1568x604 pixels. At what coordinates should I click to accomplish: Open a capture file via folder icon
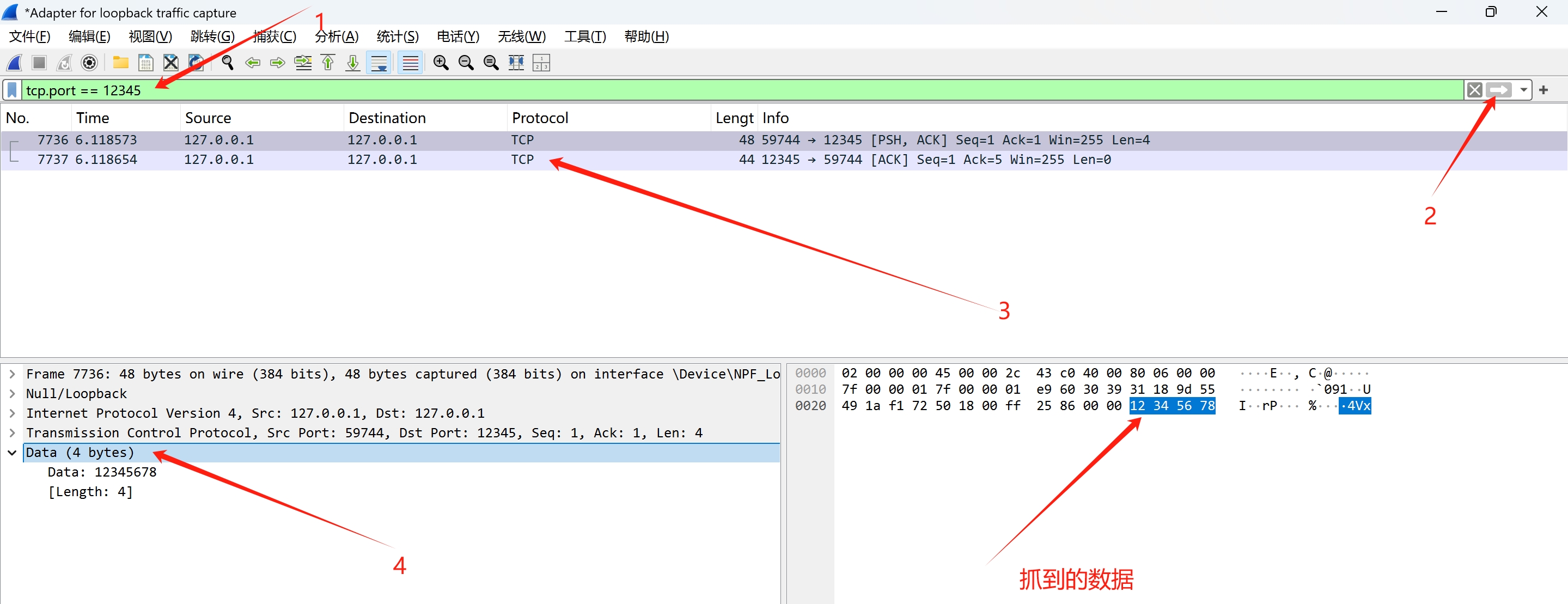coord(120,63)
